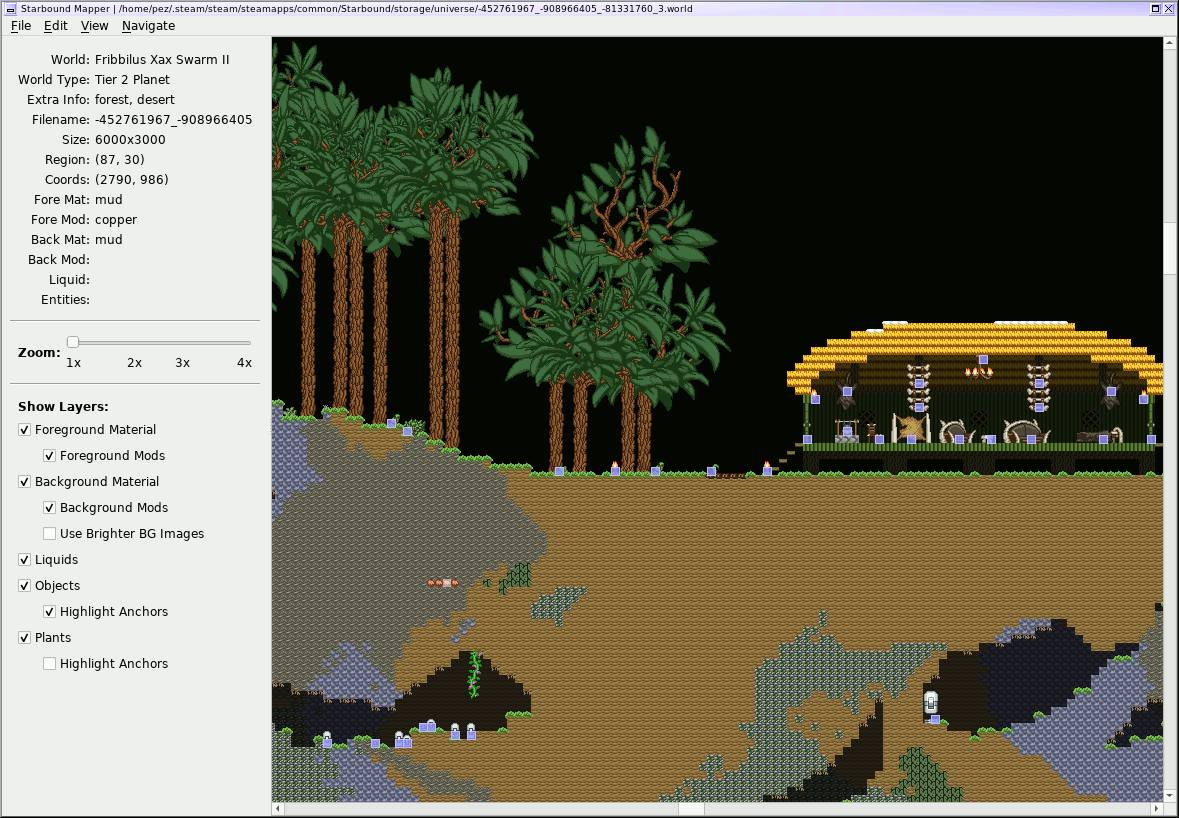
Task: Open the View menu
Action: pos(95,26)
